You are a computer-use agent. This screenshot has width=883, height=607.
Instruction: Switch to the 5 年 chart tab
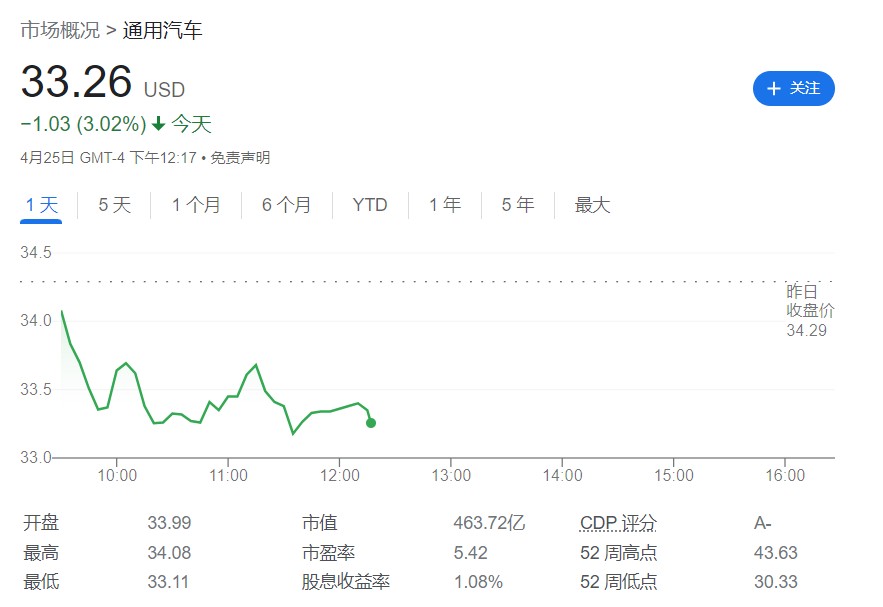(518, 205)
